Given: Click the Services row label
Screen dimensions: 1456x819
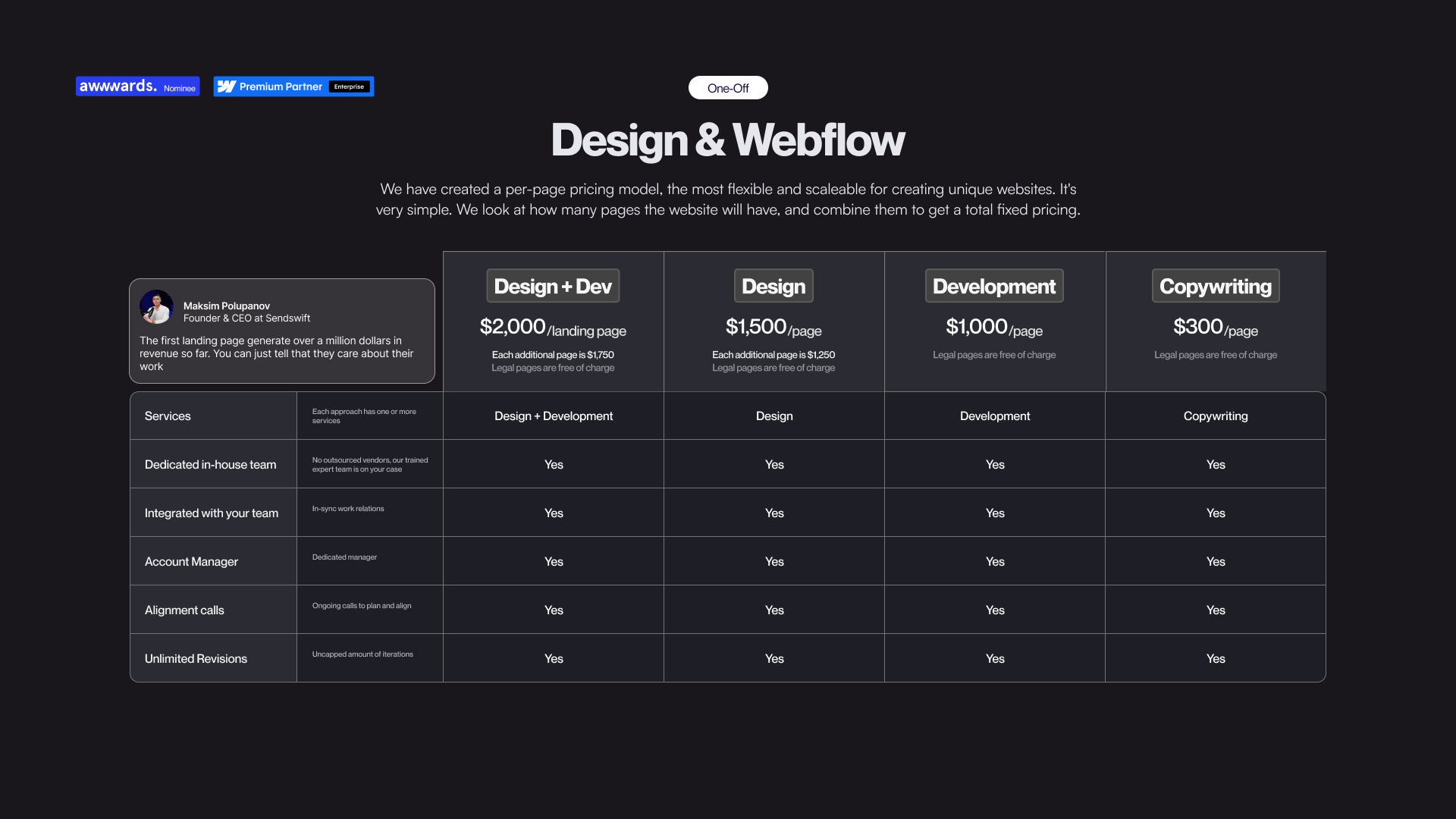Looking at the screenshot, I should 168,416.
